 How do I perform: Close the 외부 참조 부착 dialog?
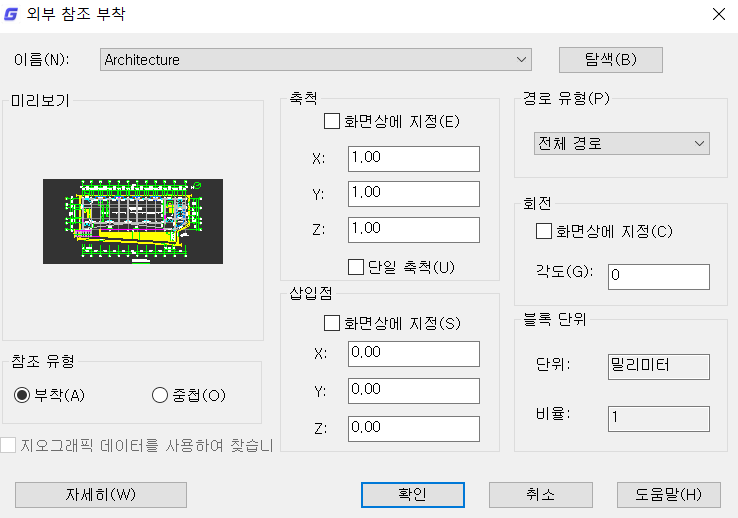coord(719,14)
